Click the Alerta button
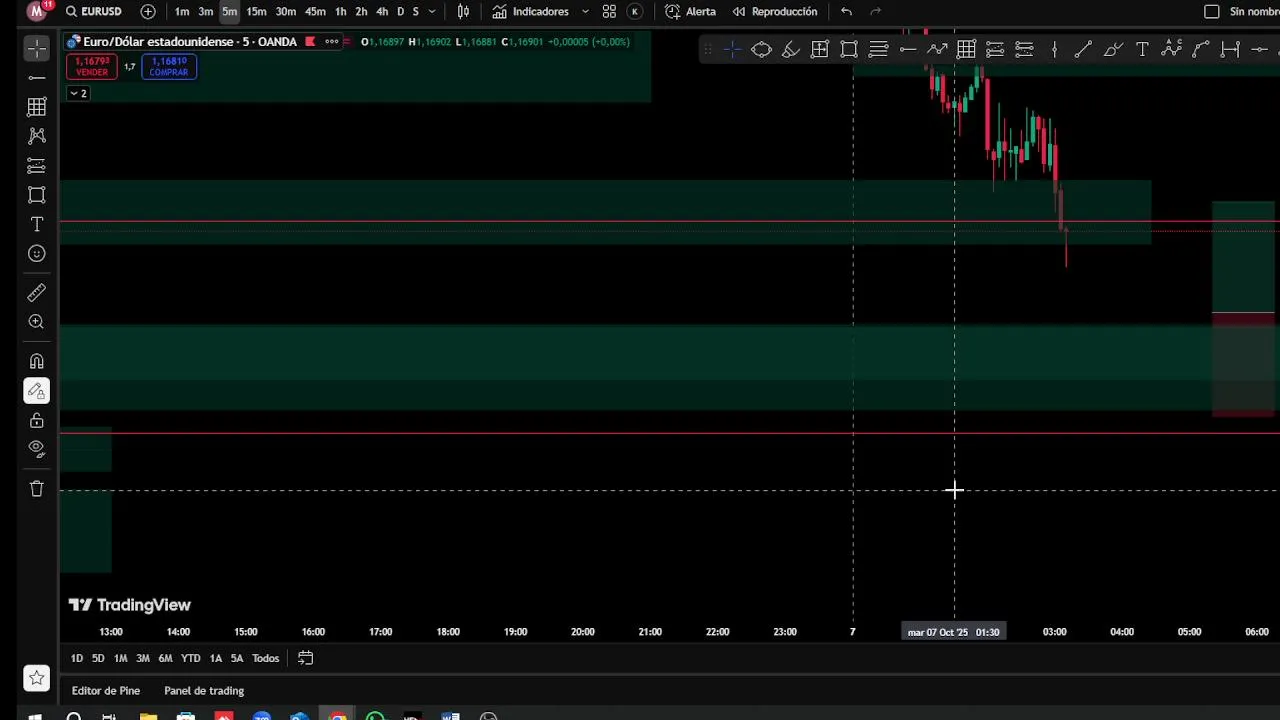 [x=691, y=12]
